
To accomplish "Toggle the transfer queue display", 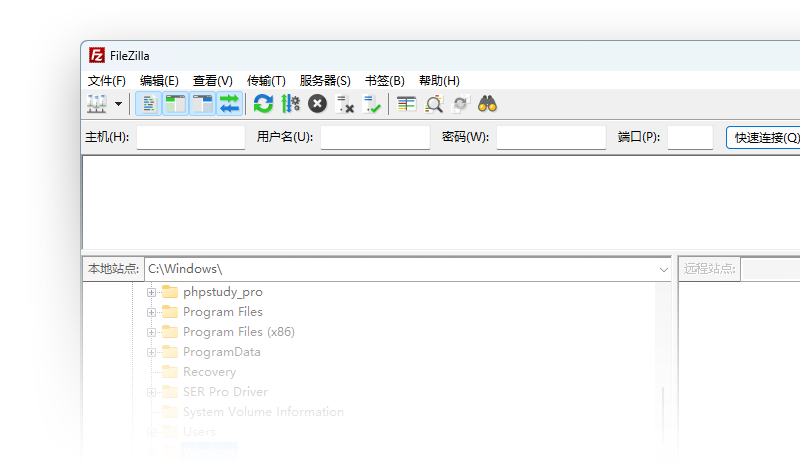I will [229, 104].
